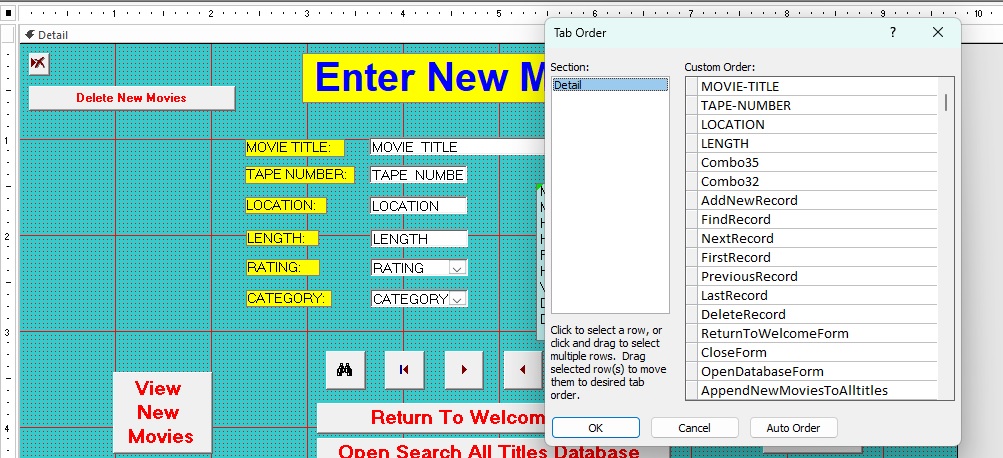The image size is (1003, 458).
Task: Select Detail in the Section list
Action: tap(610, 84)
